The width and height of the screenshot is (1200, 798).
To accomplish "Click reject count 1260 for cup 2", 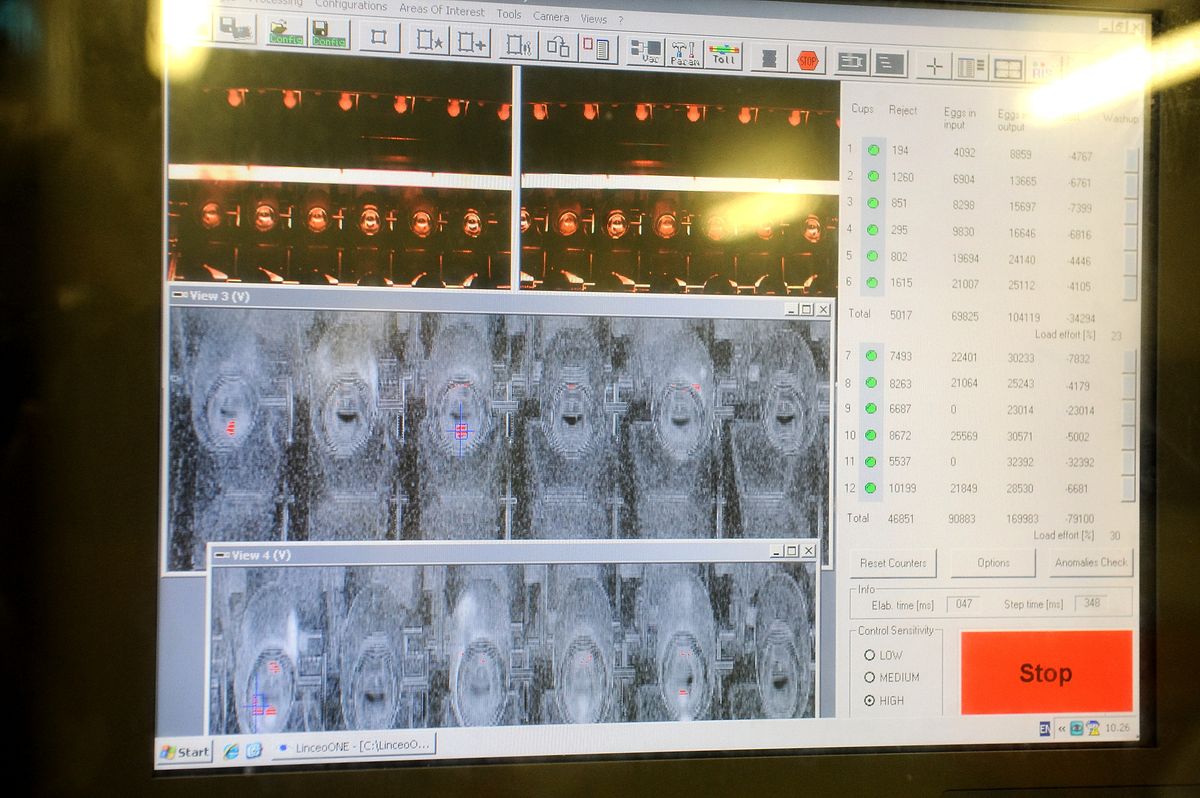I will pyautogui.click(x=903, y=177).
